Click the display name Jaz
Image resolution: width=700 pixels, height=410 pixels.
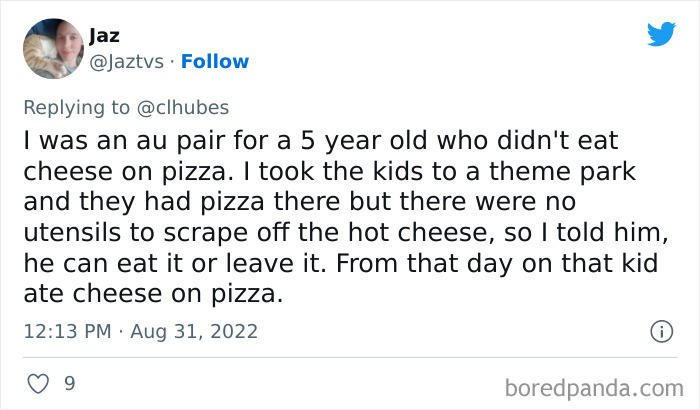(104, 36)
